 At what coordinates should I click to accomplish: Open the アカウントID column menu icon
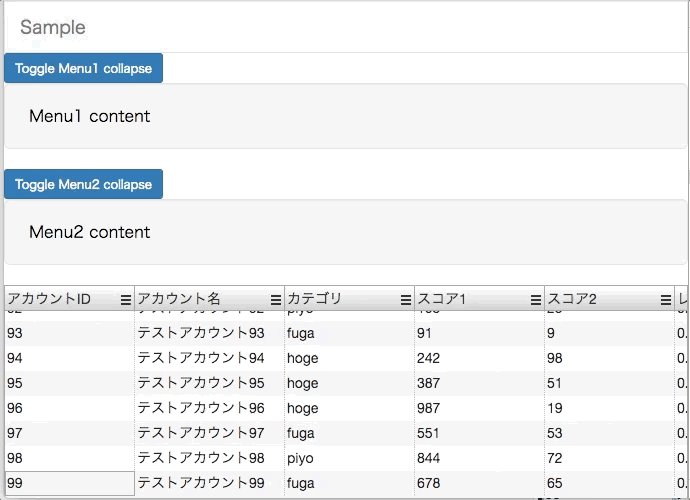pyautogui.click(x=126, y=300)
